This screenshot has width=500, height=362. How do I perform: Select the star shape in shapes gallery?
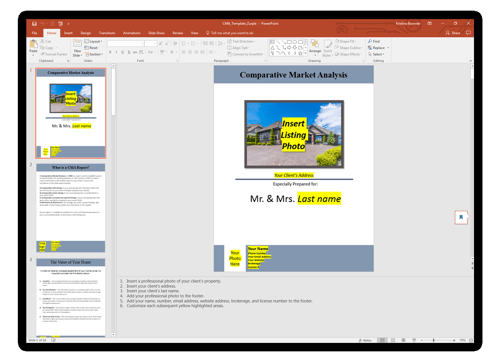300,53
